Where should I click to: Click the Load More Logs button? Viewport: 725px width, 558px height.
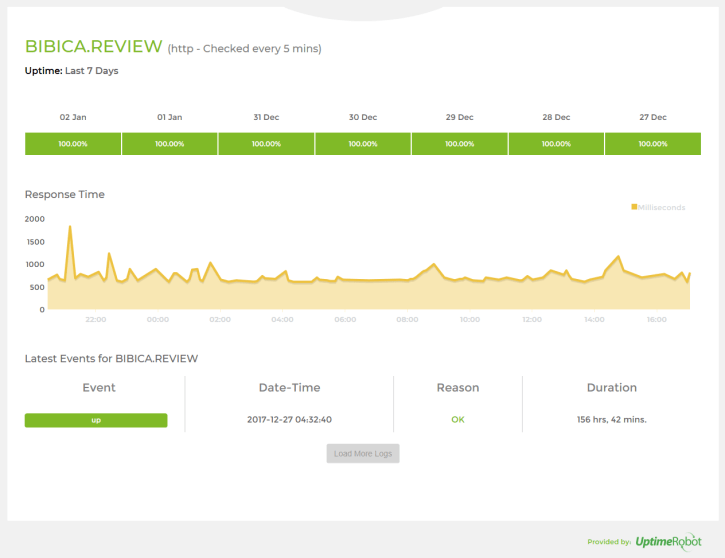pos(363,453)
